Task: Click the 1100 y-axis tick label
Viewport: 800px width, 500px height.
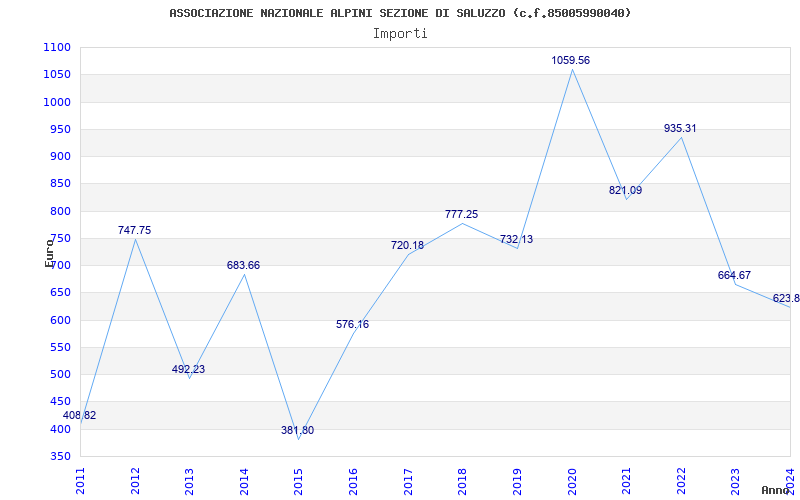Action: tap(58, 47)
